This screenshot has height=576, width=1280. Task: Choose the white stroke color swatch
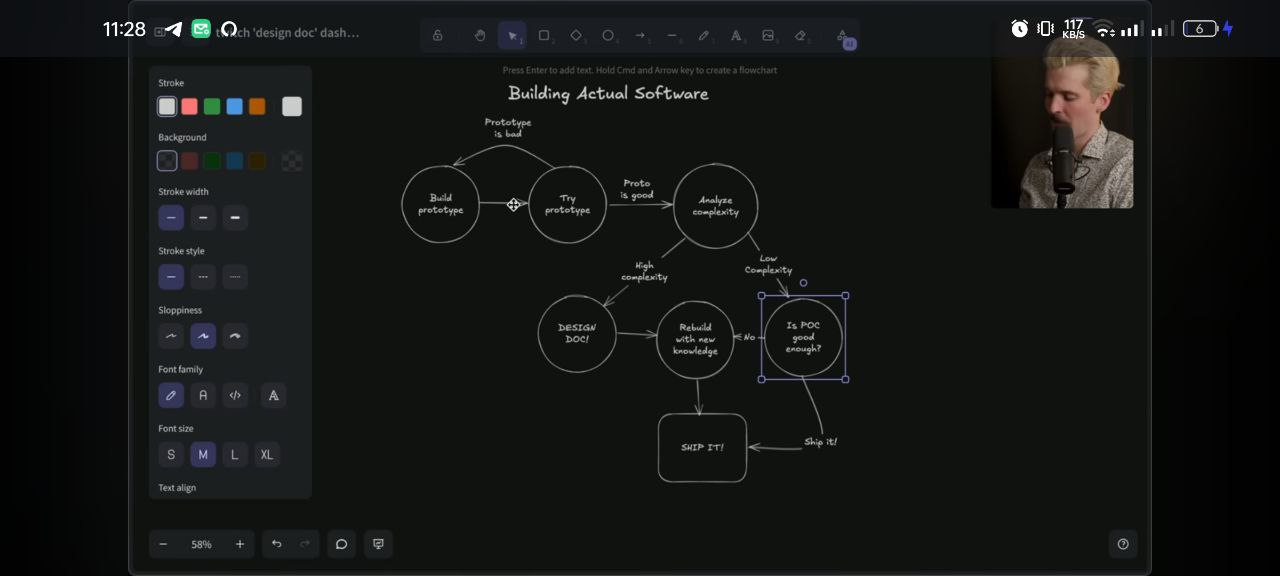point(167,106)
